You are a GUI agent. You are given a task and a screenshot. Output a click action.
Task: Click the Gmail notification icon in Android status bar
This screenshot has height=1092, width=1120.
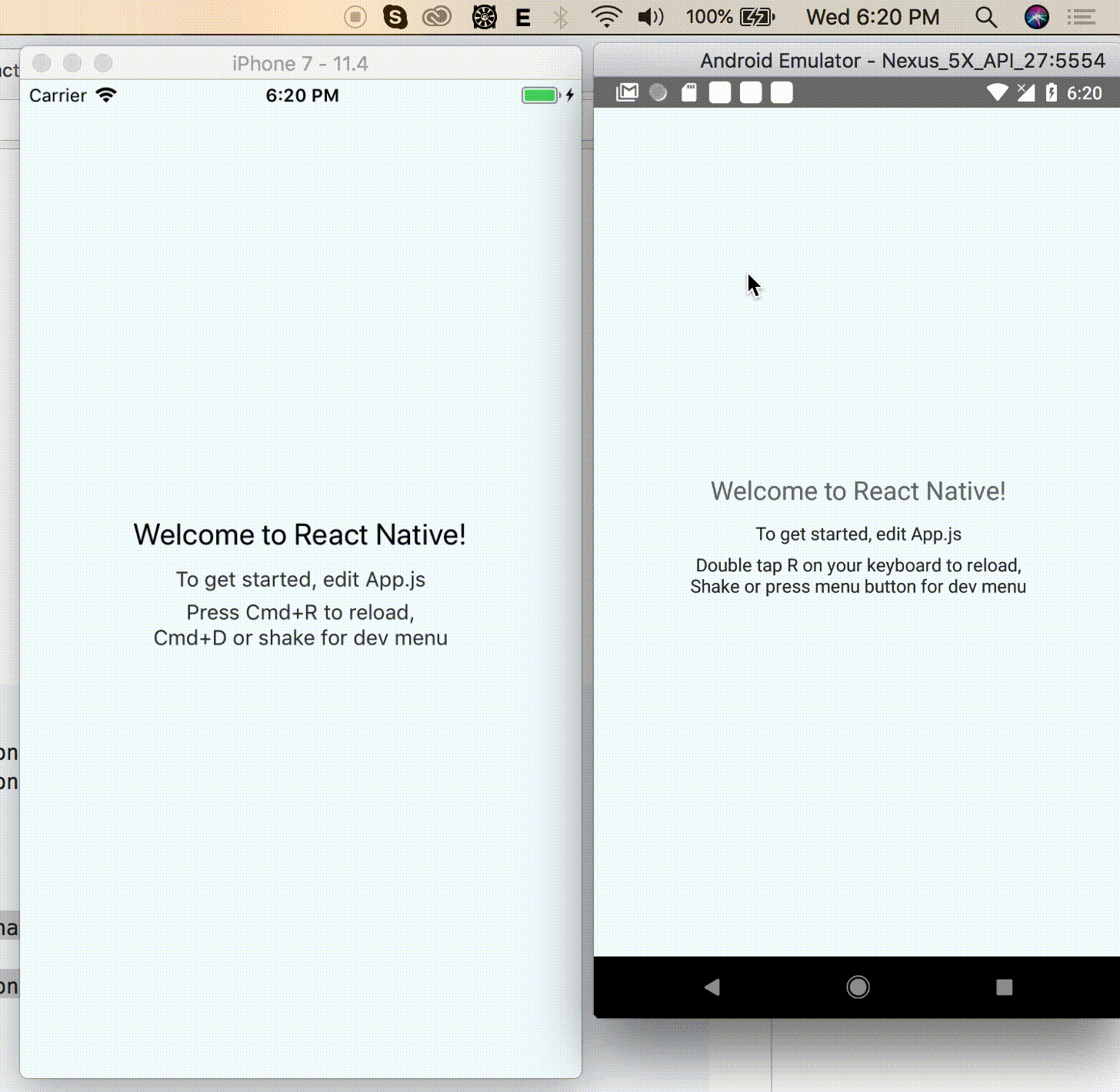[628, 93]
